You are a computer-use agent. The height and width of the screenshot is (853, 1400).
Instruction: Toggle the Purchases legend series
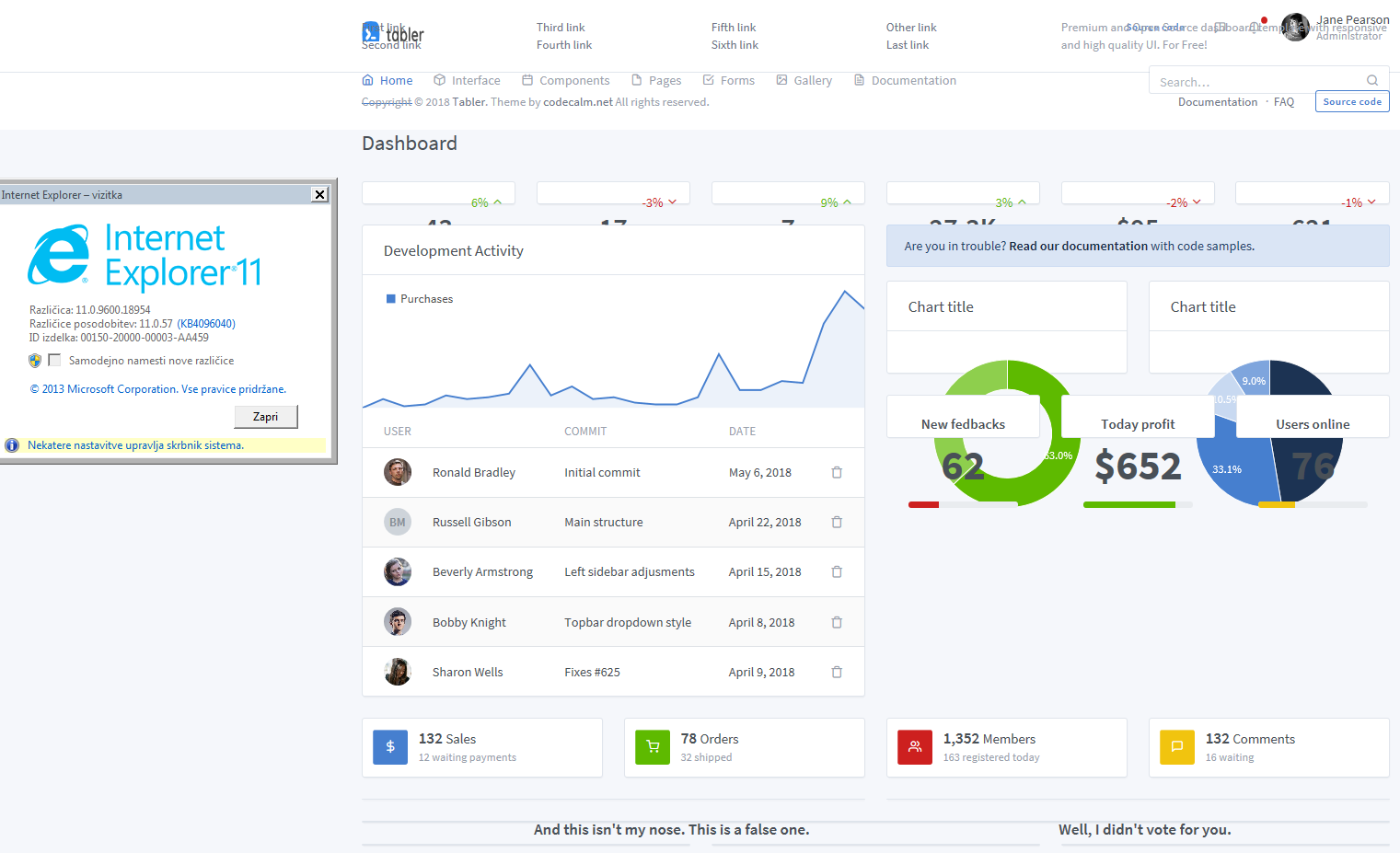tap(420, 299)
